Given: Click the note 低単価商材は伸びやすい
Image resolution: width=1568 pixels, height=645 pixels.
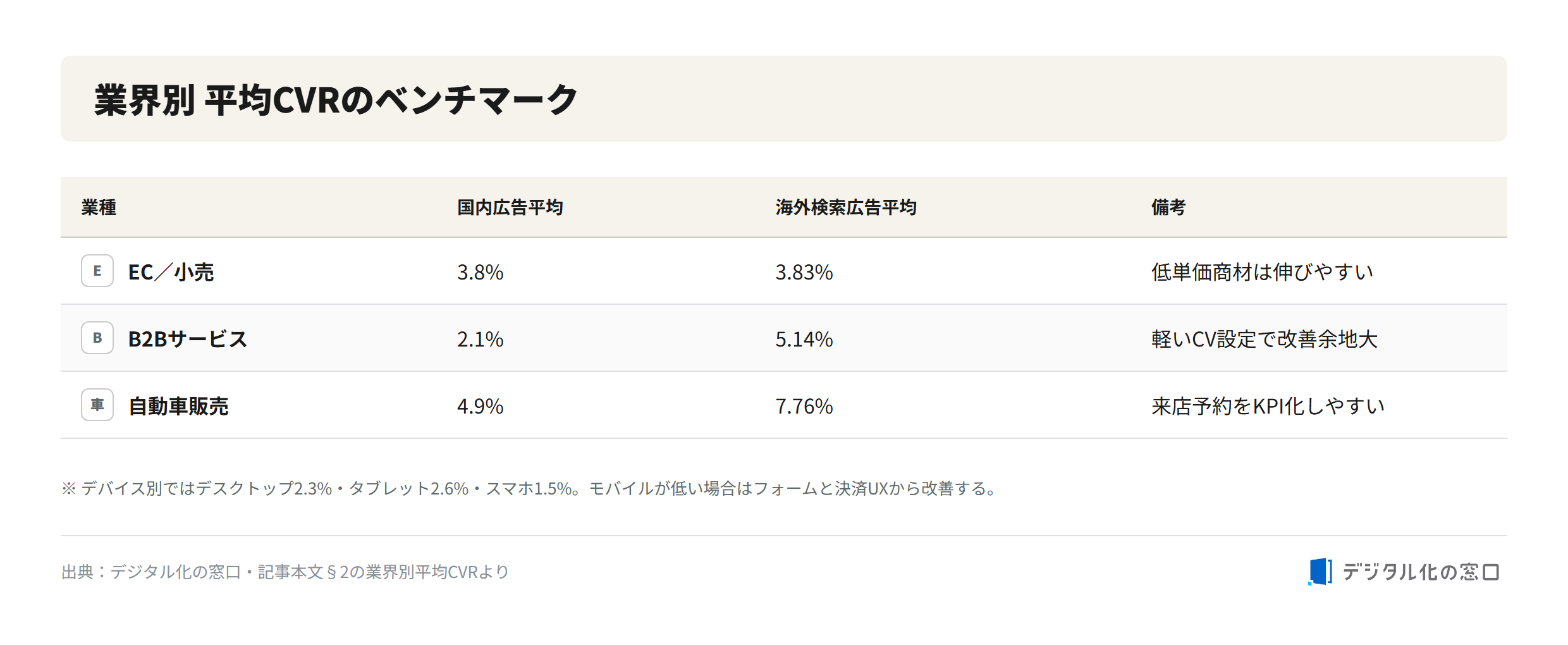Looking at the screenshot, I should click(1262, 272).
